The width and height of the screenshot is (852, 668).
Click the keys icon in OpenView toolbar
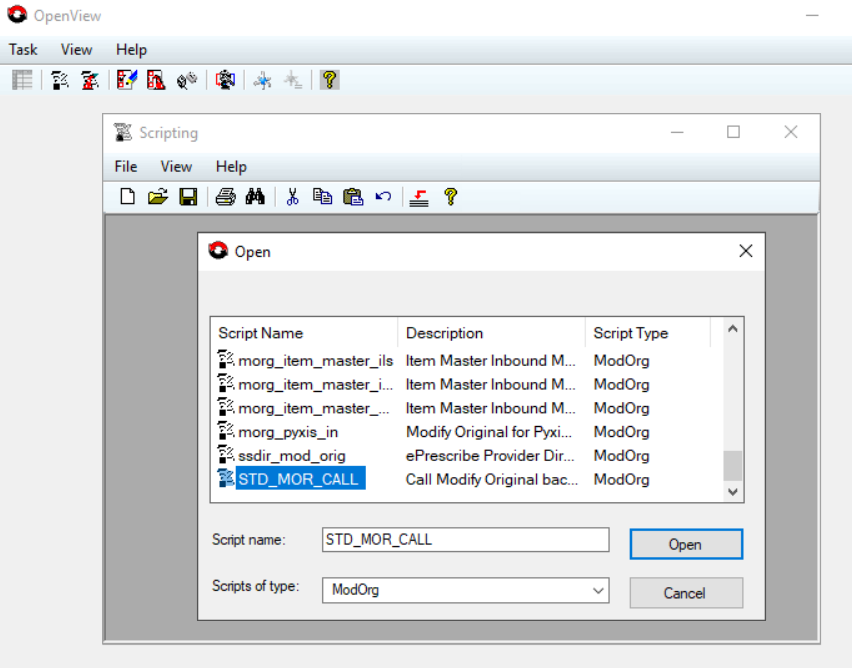(x=187, y=80)
